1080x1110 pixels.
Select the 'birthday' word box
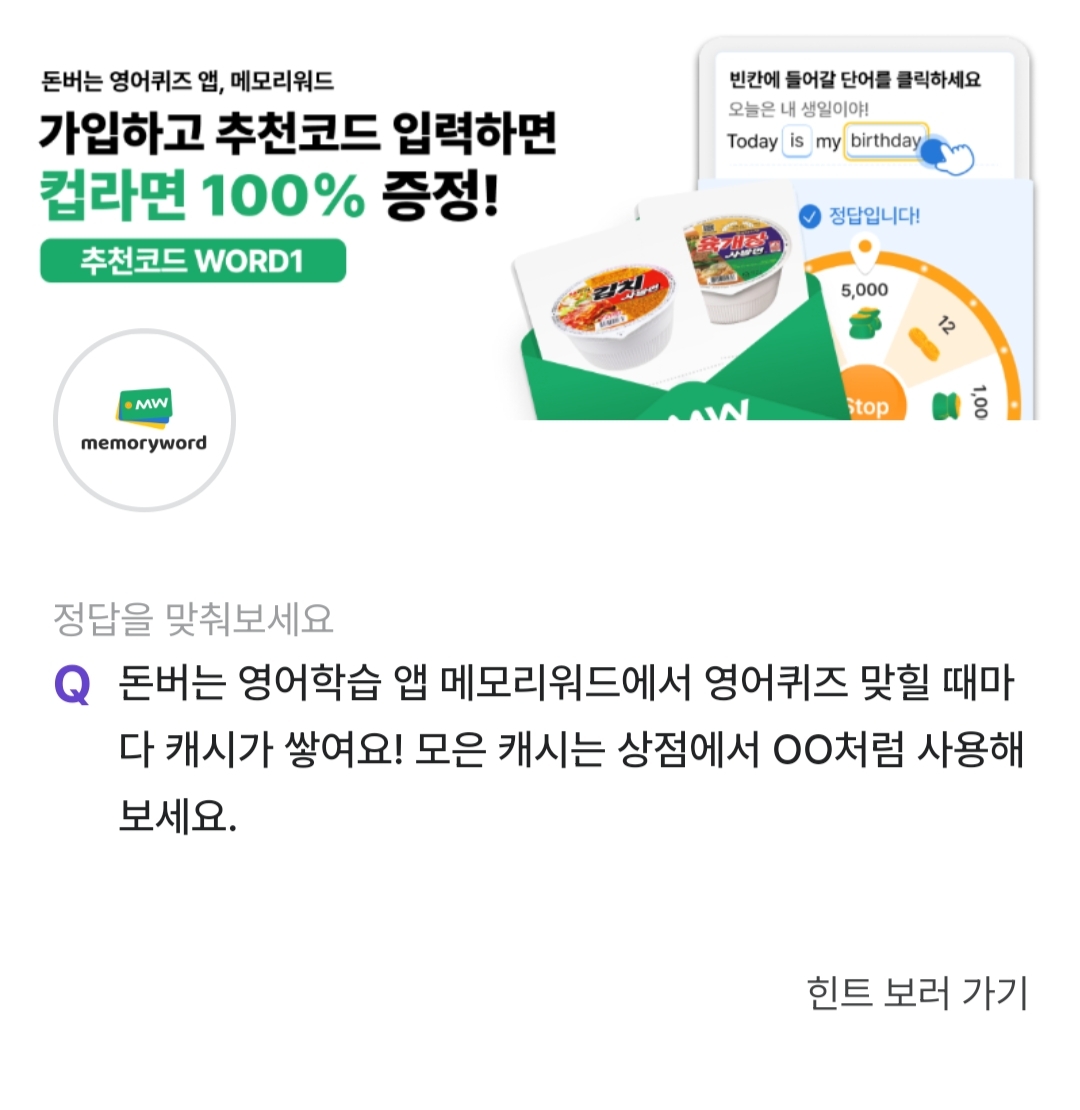coord(886,141)
